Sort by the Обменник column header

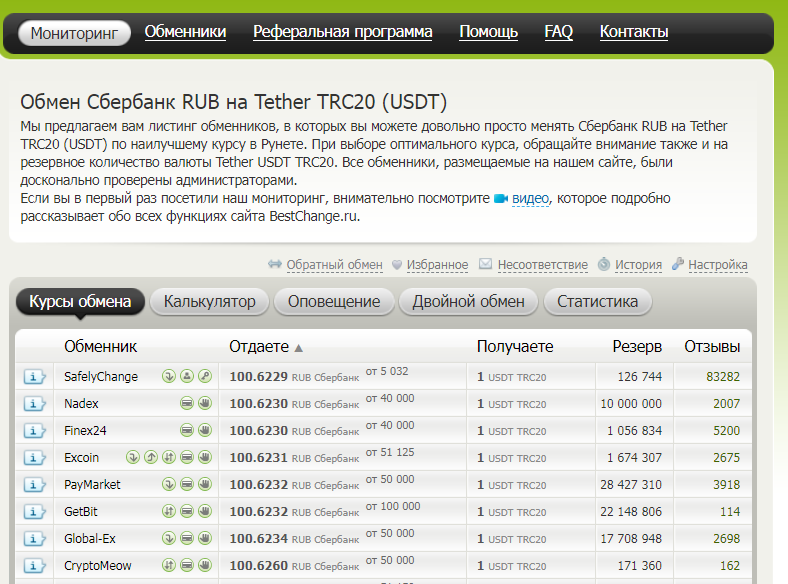[x=101, y=347]
